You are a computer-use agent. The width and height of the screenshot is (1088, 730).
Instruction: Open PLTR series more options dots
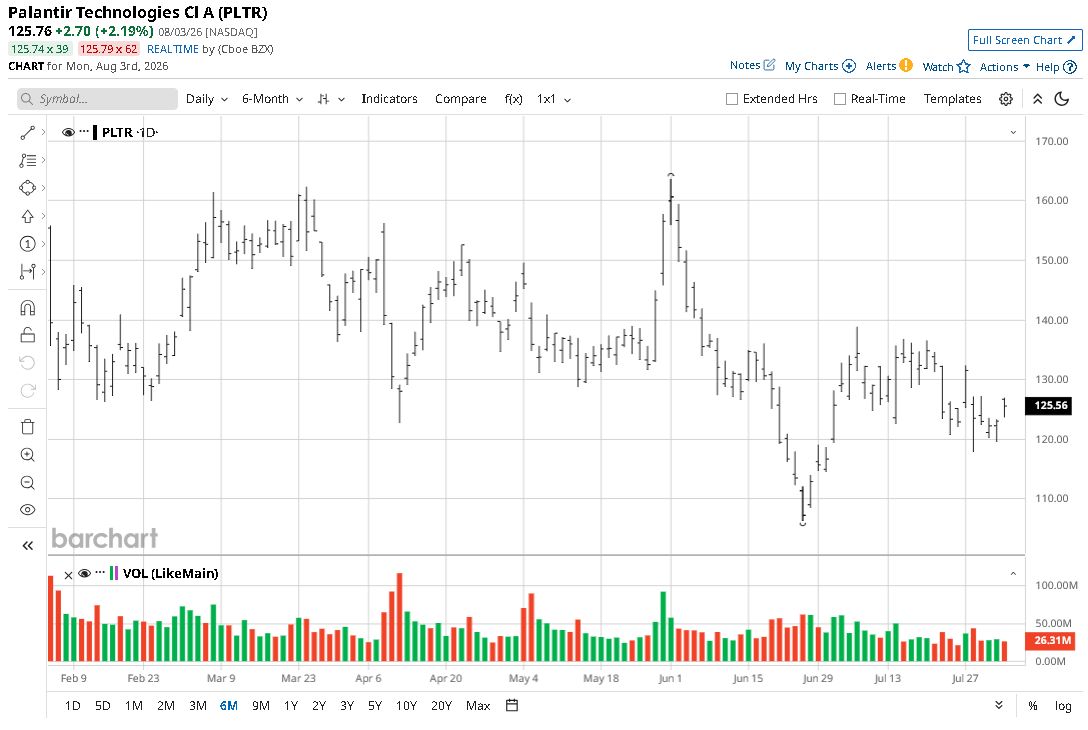84,131
